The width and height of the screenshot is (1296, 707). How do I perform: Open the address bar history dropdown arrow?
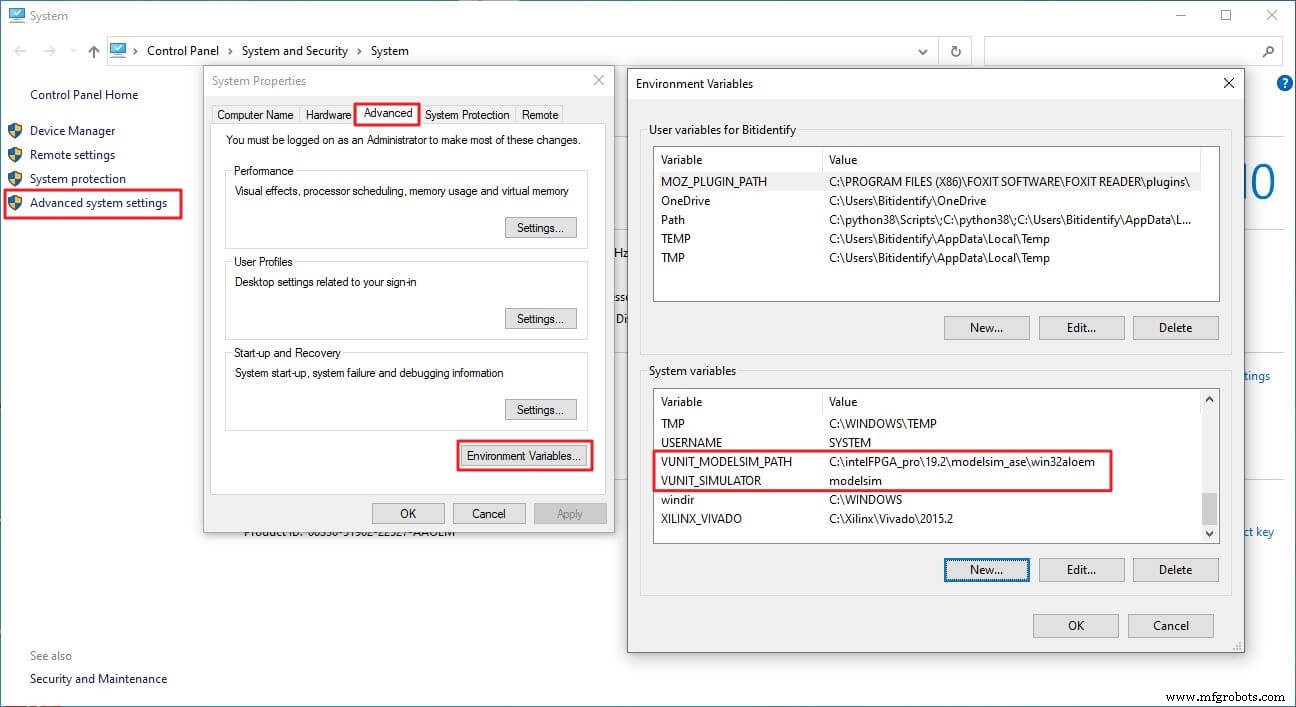pyautogui.click(x=922, y=50)
